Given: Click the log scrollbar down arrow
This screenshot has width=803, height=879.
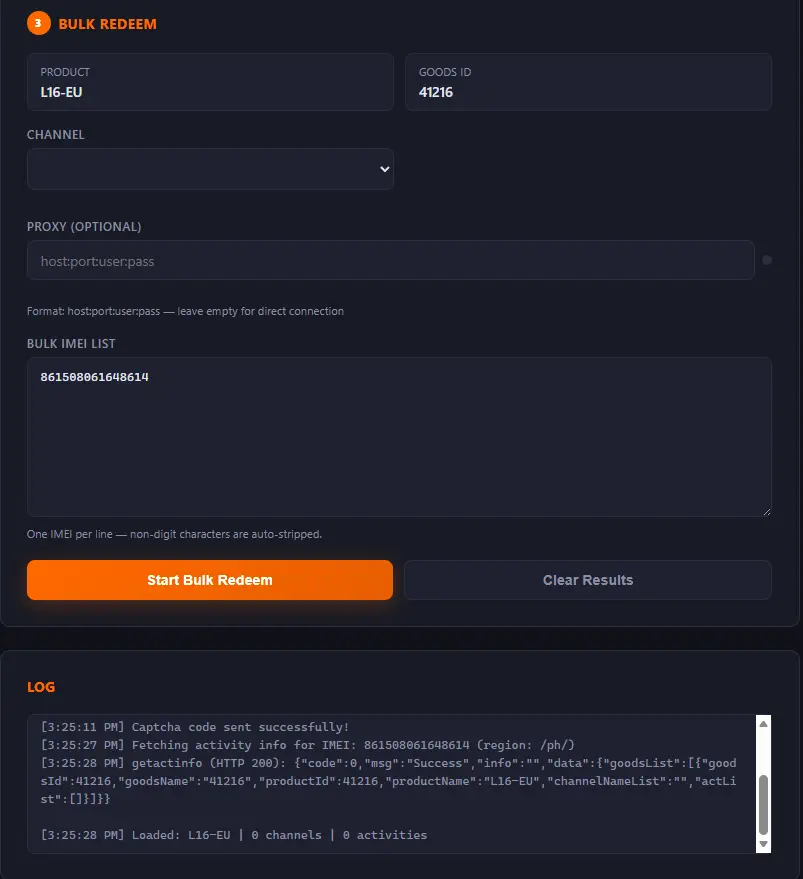Looking at the screenshot, I should coord(763,844).
